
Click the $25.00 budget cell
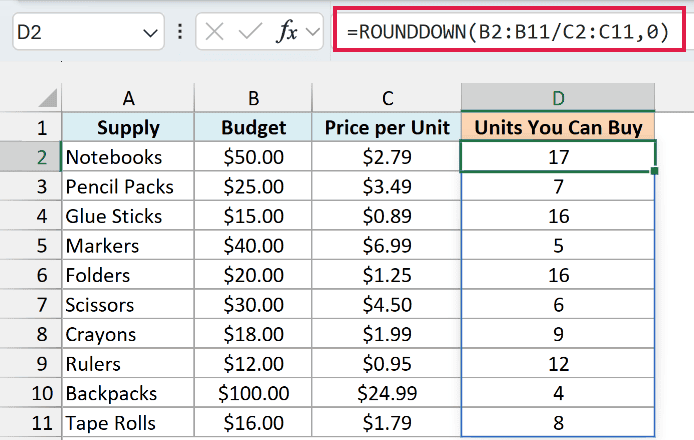[x=253, y=186]
